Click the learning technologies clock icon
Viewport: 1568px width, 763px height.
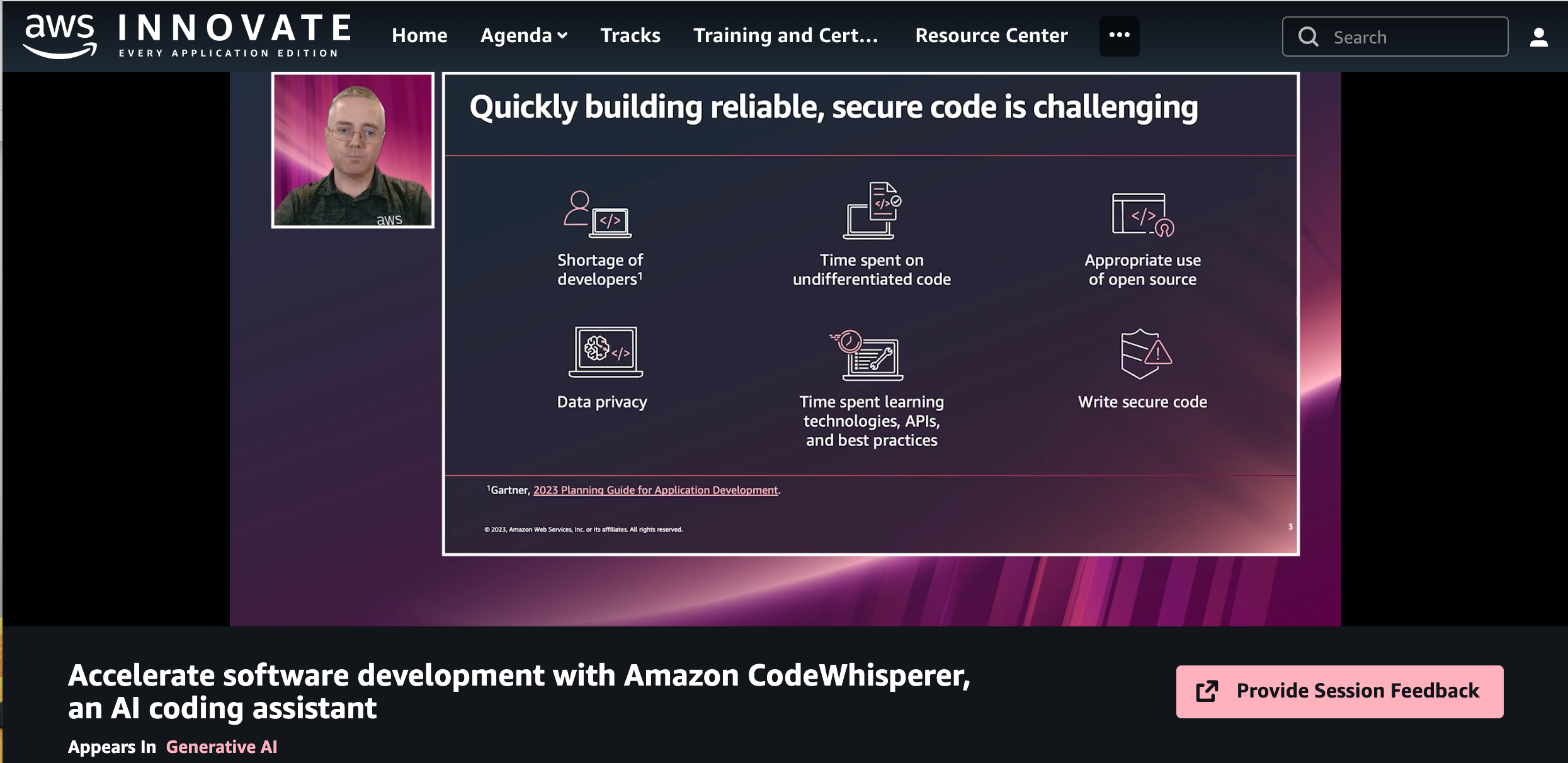tap(866, 355)
